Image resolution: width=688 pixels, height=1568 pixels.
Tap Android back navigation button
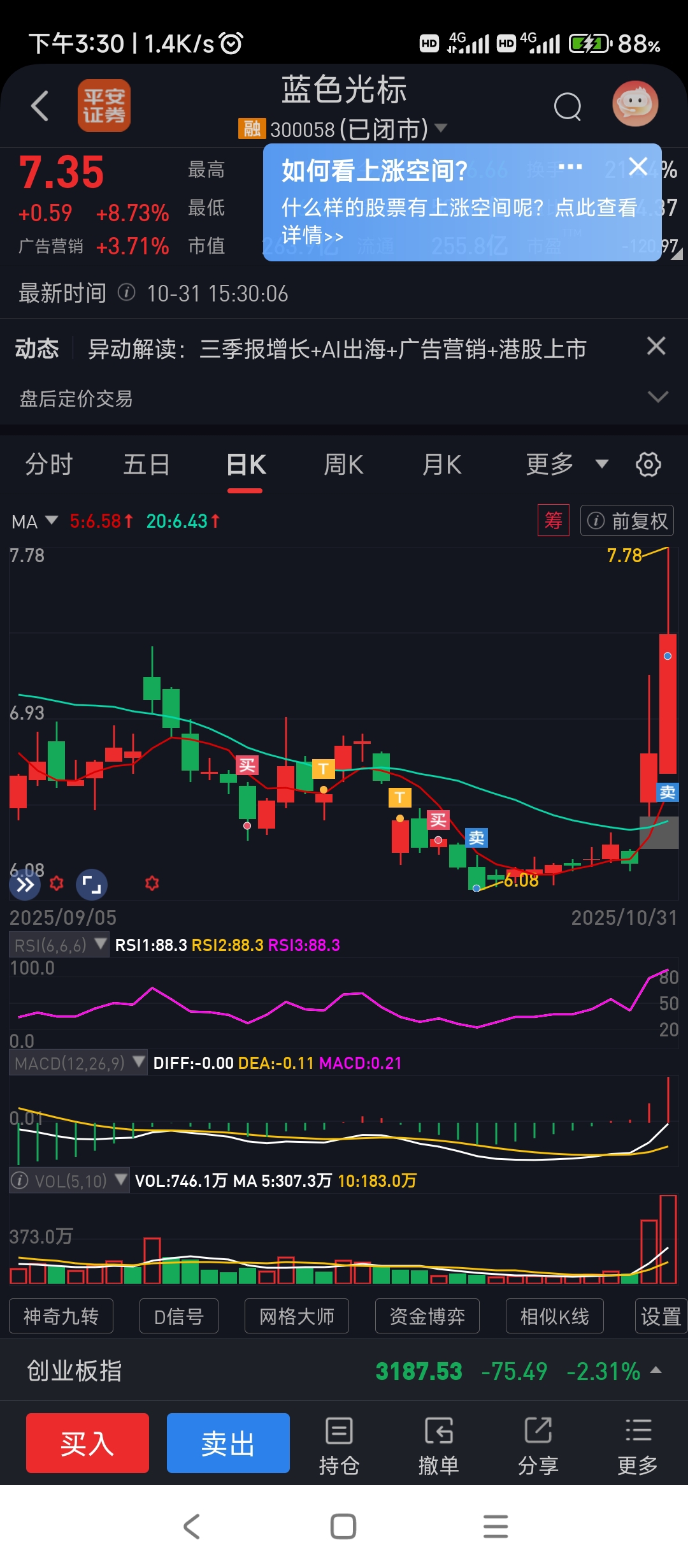click(x=192, y=1527)
